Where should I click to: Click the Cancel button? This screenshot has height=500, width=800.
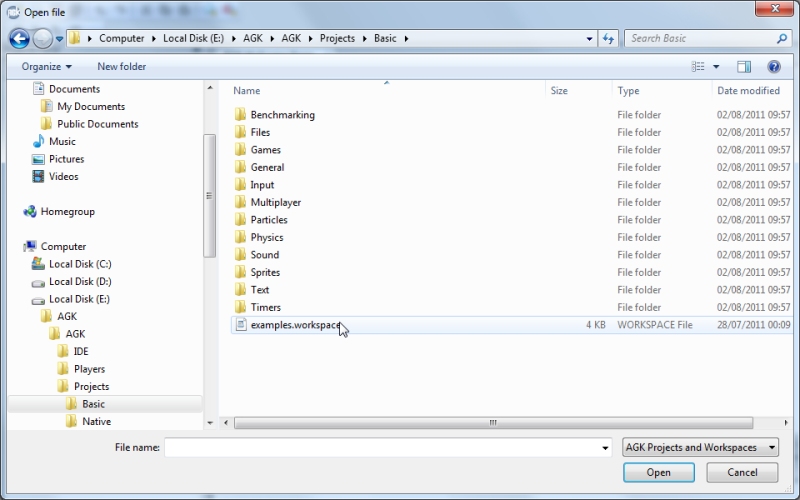(742, 472)
